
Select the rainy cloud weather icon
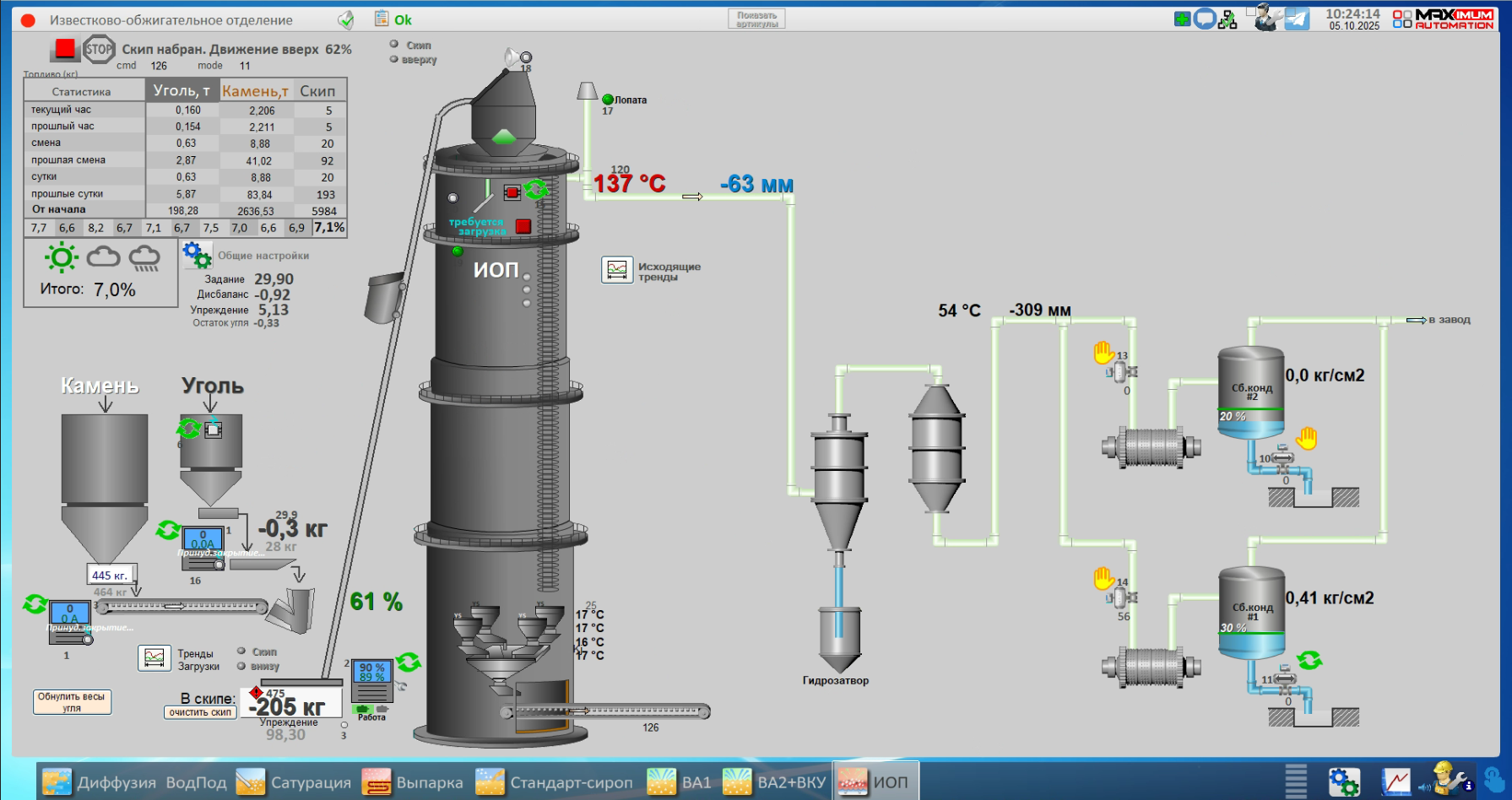pos(144,258)
